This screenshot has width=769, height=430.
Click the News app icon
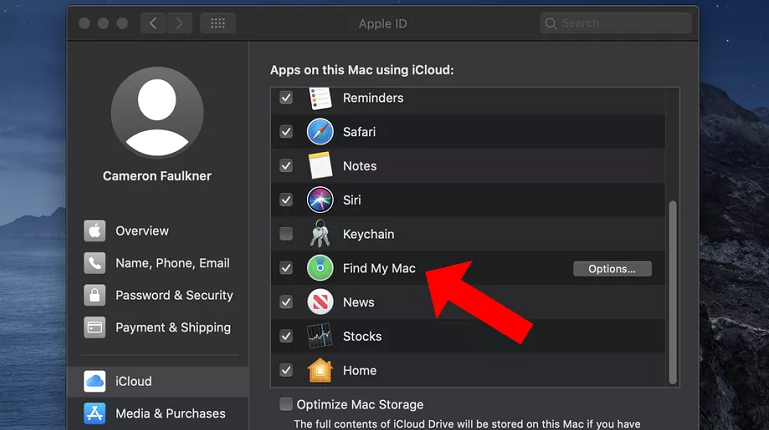320,302
